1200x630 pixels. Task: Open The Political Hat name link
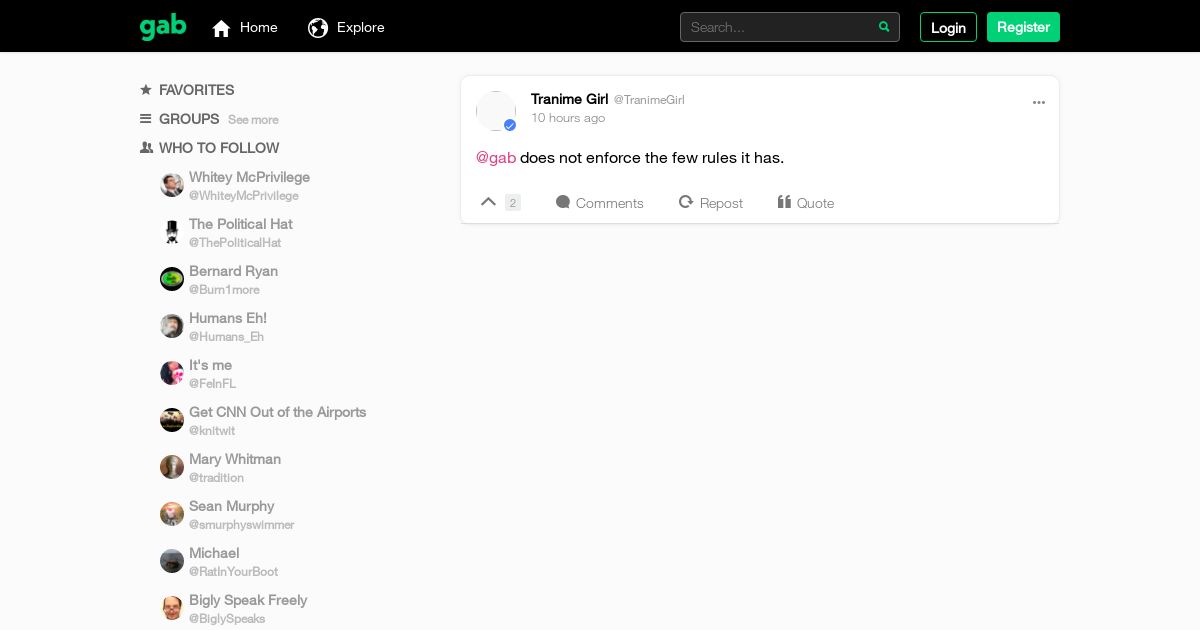click(x=241, y=224)
